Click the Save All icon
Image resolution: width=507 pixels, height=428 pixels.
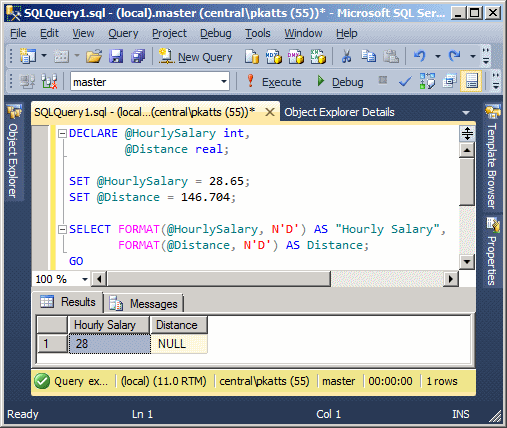138,56
